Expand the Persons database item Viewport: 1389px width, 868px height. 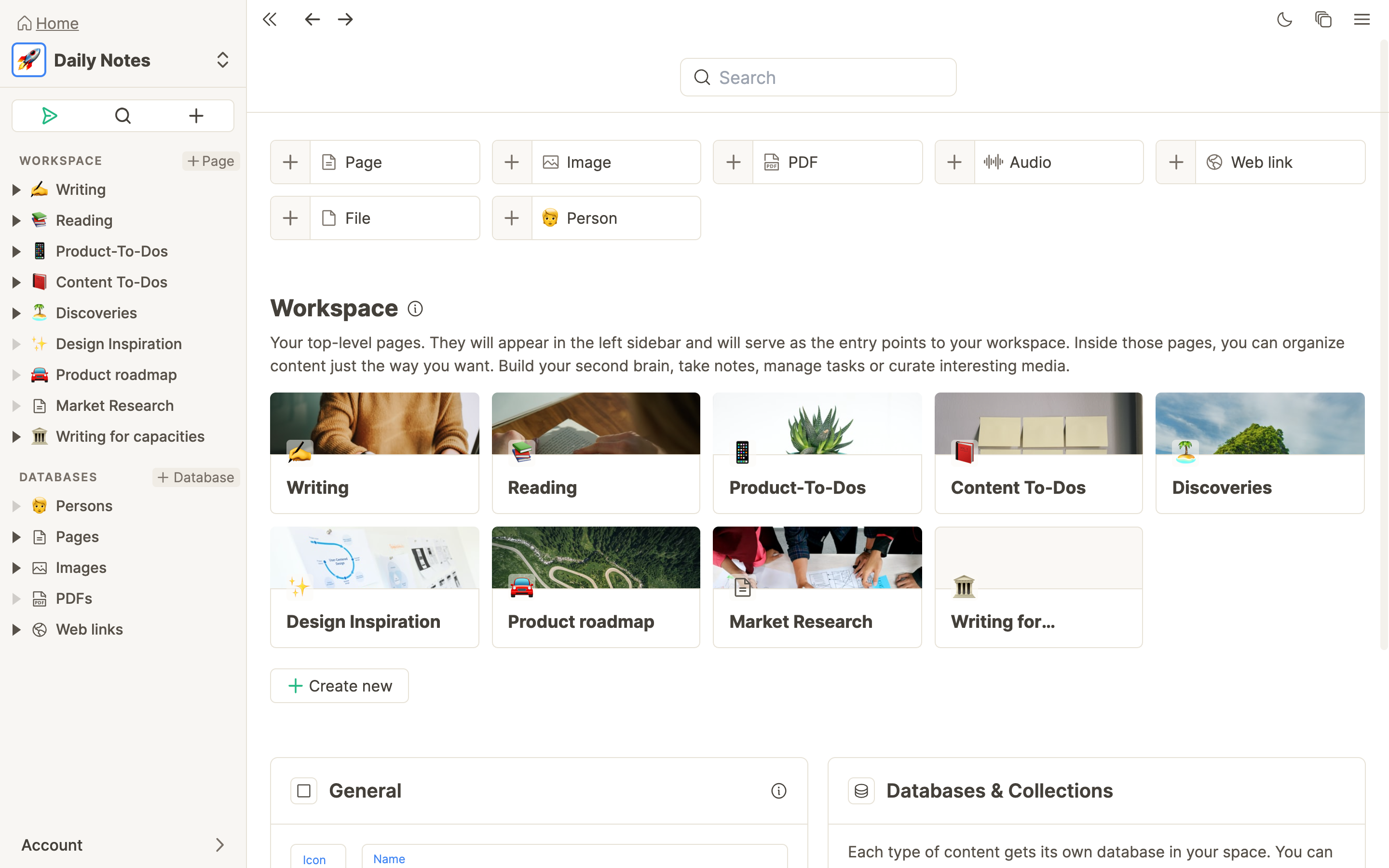click(x=15, y=505)
